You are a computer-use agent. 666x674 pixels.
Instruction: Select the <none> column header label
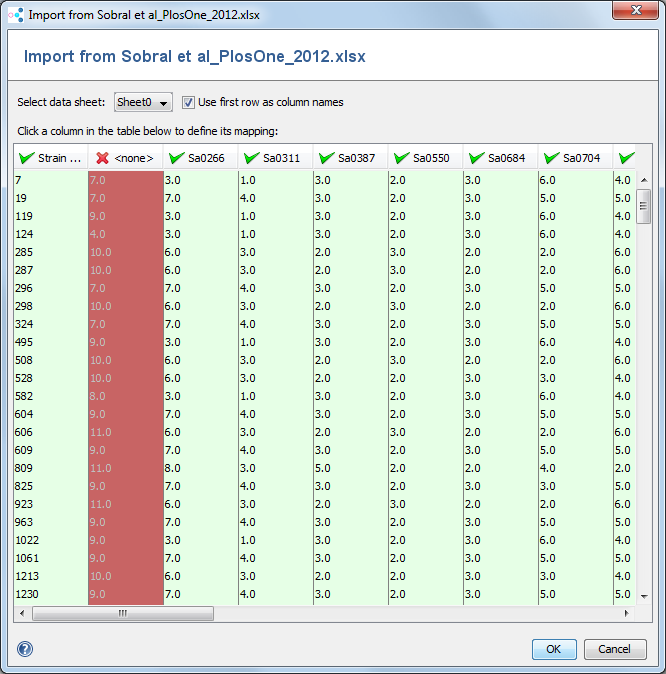(134, 158)
